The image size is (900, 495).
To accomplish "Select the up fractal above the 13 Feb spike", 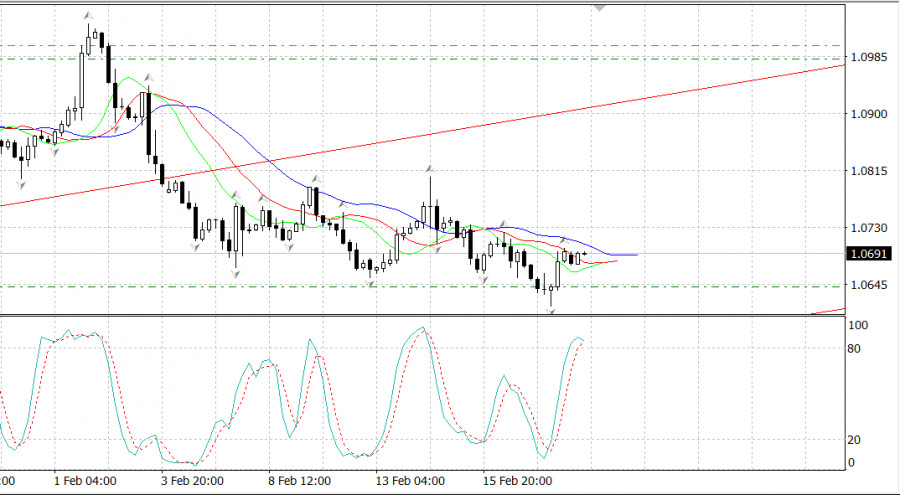I will tap(431, 168).
